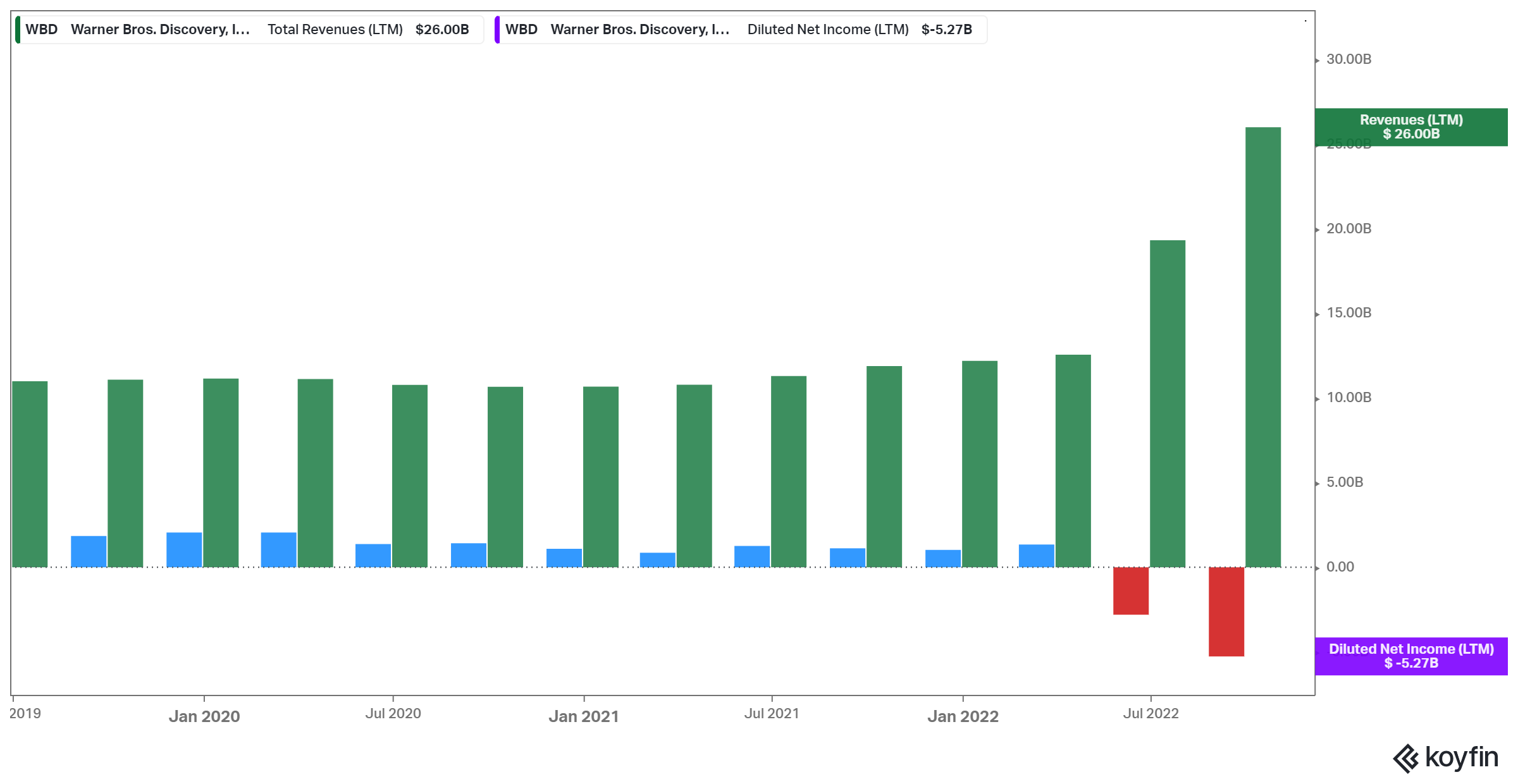Image resolution: width=1518 pixels, height=784 pixels.
Task: Click the green Total Revenues legend swatch
Action: pos(18,30)
